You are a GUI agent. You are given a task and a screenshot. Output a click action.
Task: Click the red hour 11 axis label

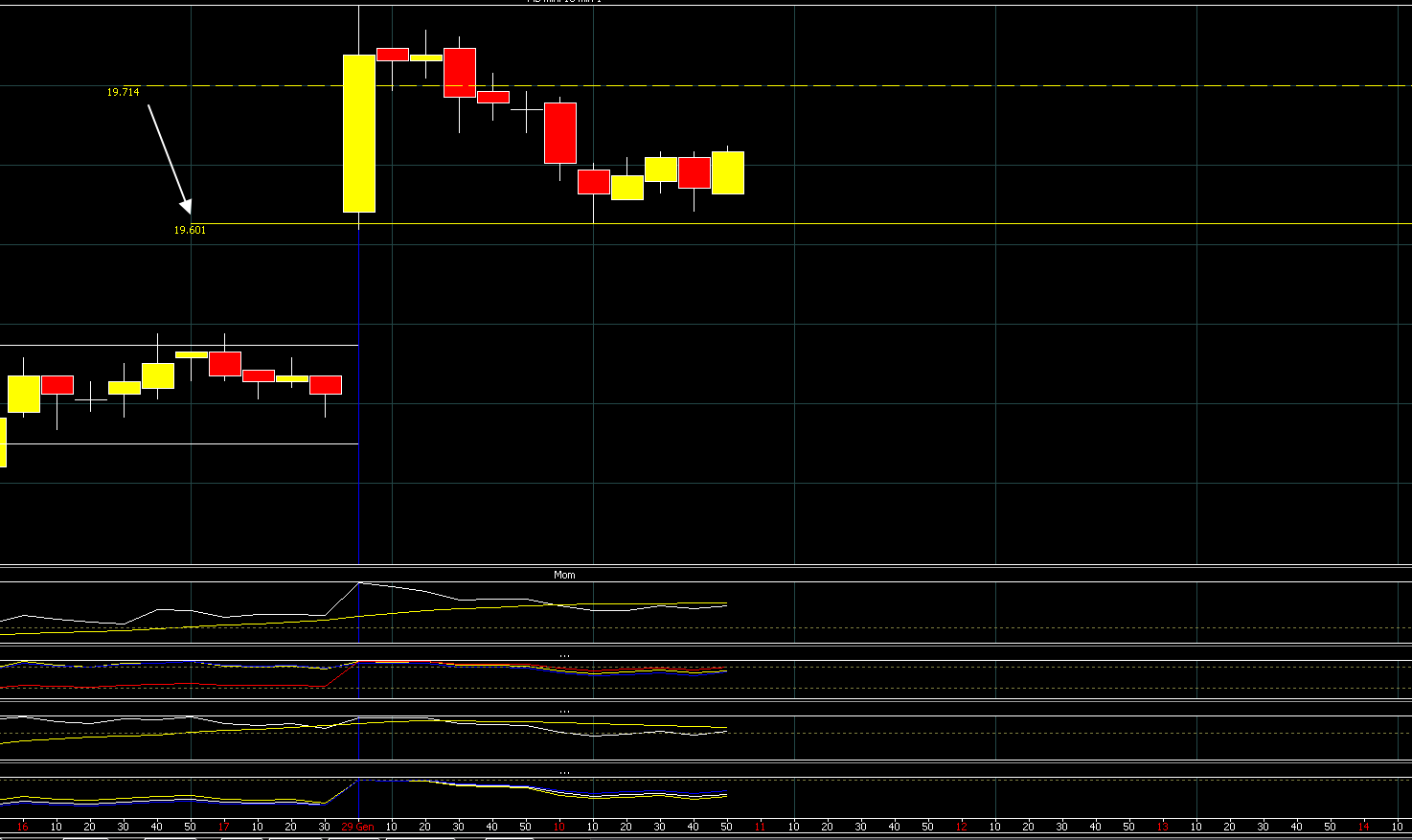761,827
